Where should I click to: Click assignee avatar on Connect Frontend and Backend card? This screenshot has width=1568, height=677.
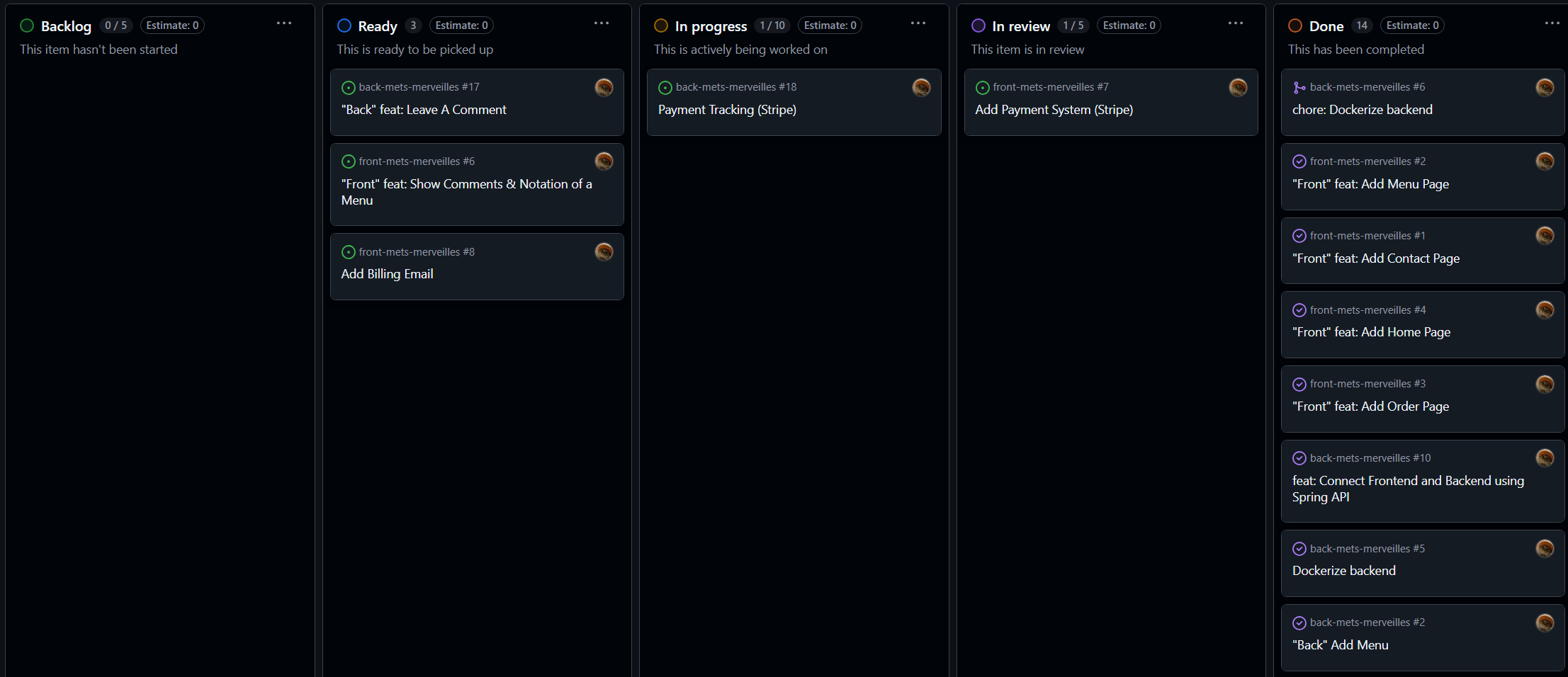pyautogui.click(x=1545, y=458)
